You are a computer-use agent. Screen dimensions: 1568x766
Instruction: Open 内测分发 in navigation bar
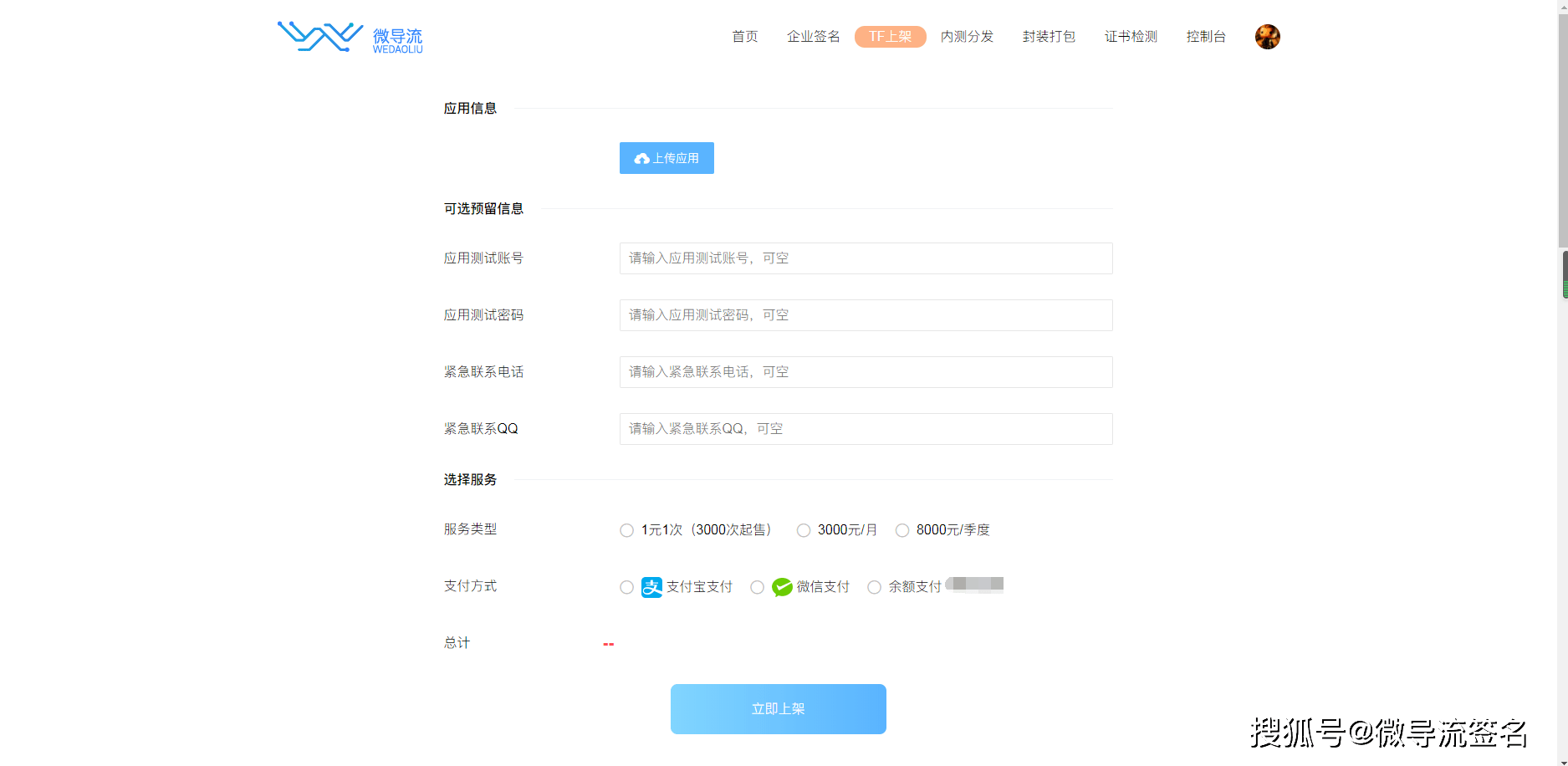(x=967, y=37)
